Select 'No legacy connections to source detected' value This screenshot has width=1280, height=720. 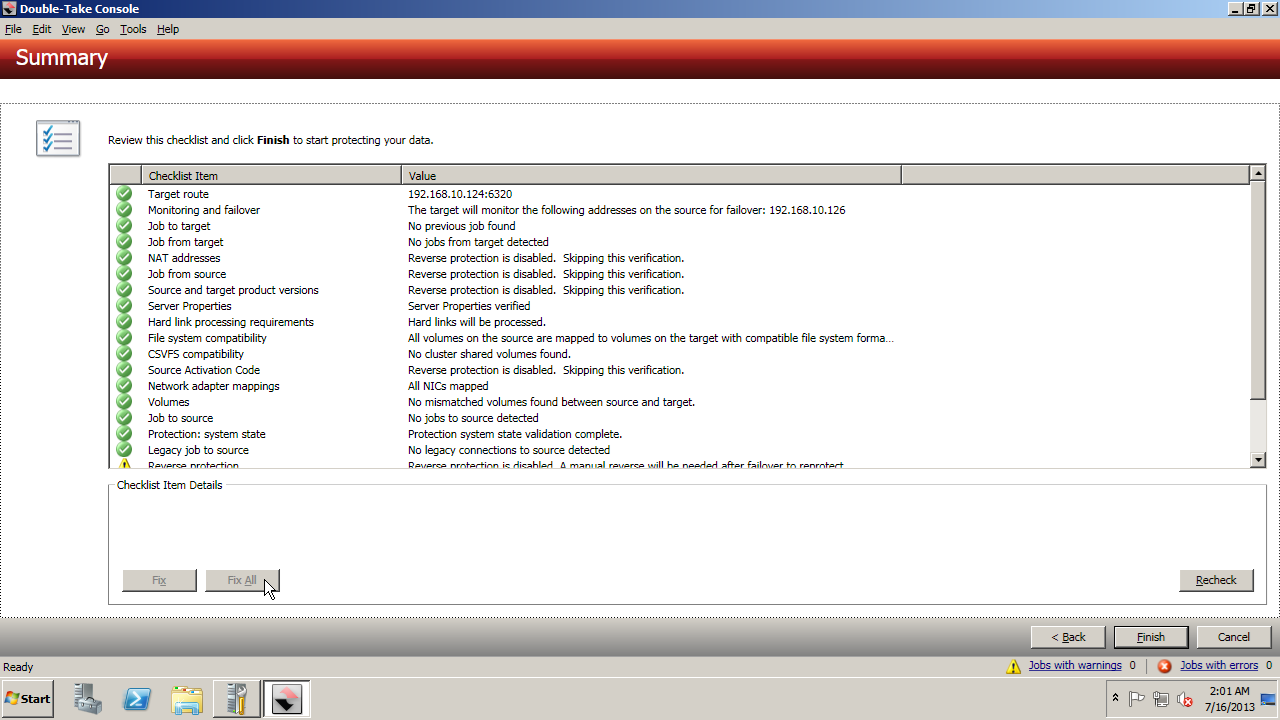click(509, 450)
